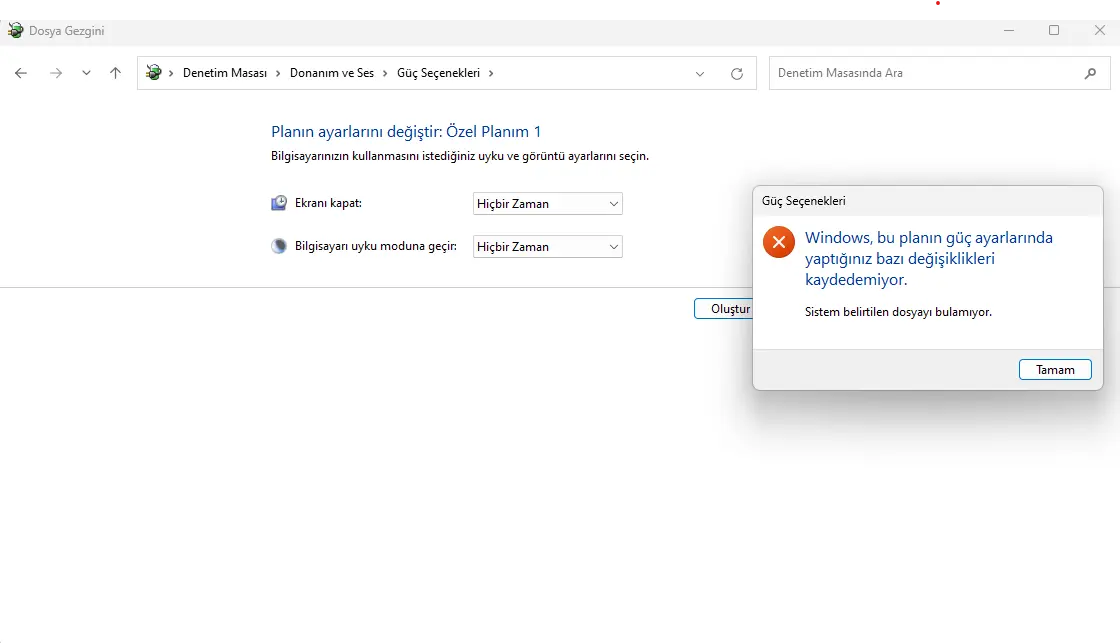The width and height of the screenshot is (1120, 643).
Task: Expand chevron after Denetim Masası breadcrumb
Action: (x=278, y=73)
